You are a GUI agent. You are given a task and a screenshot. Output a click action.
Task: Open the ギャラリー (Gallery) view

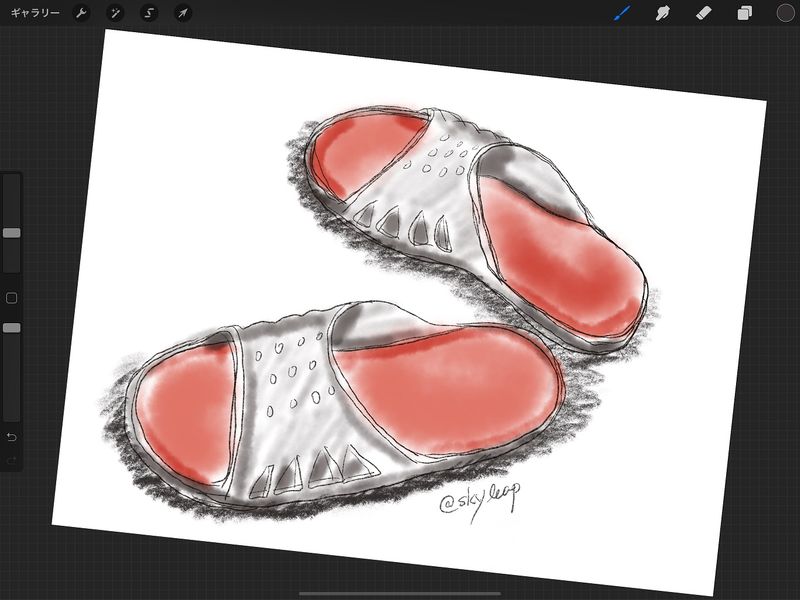click(35, 13)
